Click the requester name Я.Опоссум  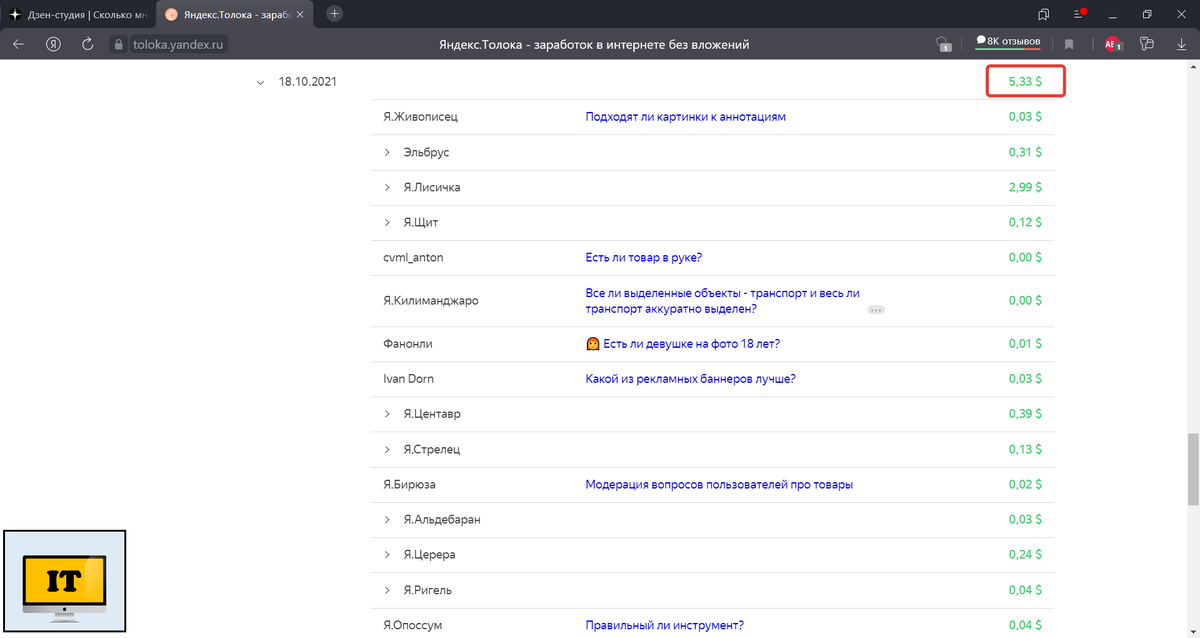414,626
